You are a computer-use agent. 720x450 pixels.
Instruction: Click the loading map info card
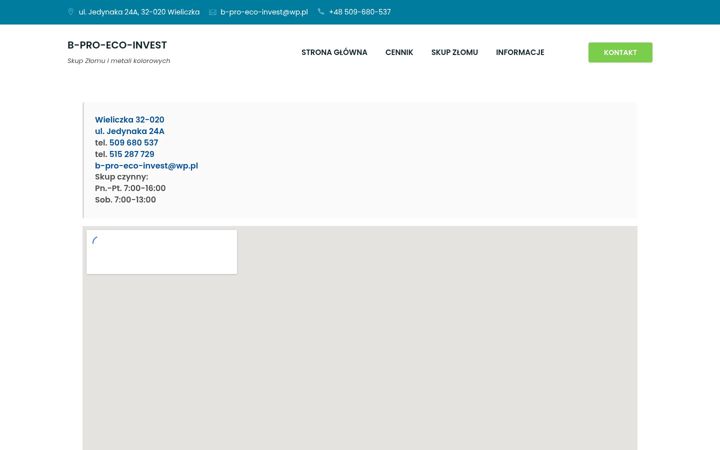[162, 252]
